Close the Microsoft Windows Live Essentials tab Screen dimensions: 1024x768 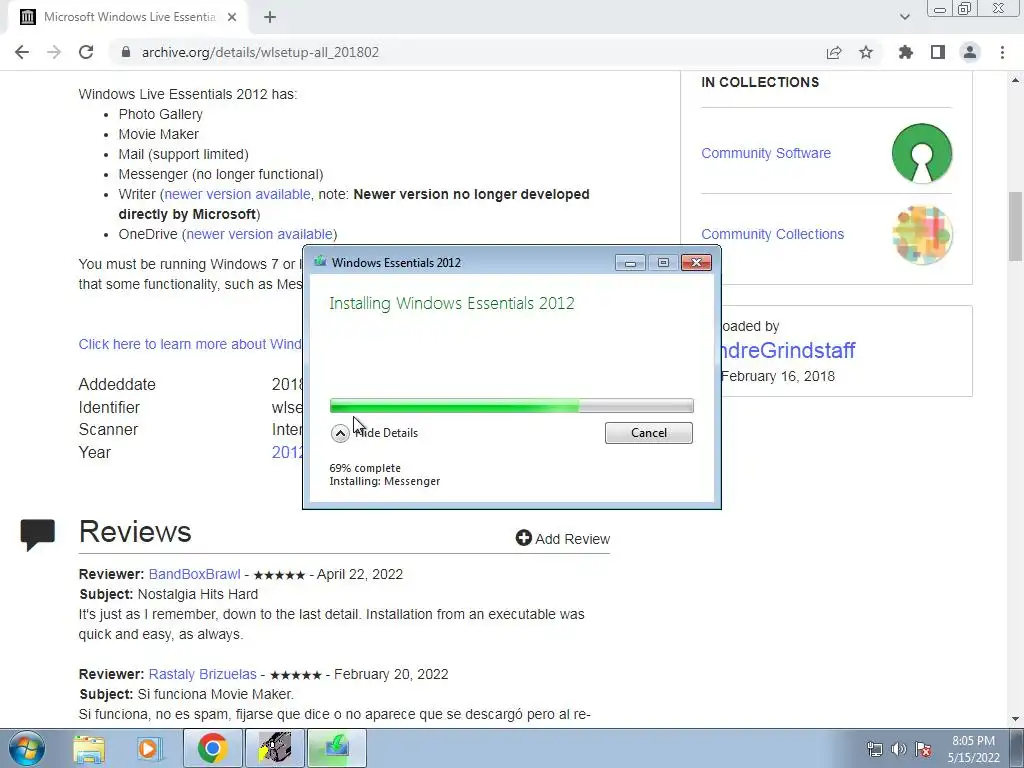click(232, 17)
